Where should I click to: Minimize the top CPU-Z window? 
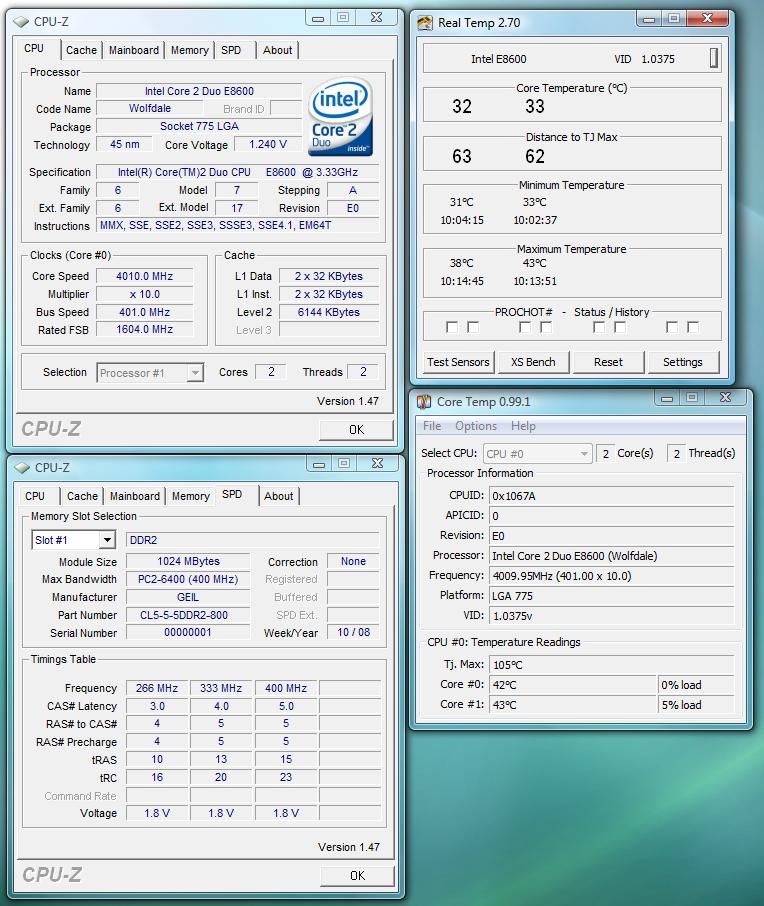tap(318, 18)
